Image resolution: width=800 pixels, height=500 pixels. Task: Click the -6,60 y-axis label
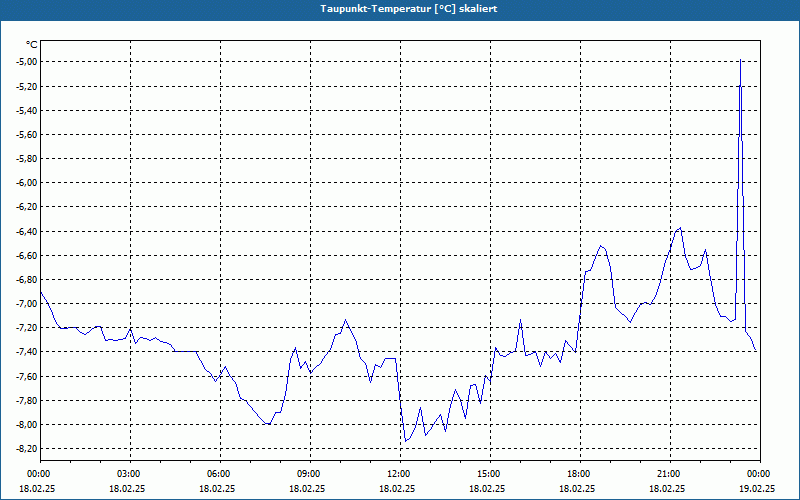point(26,256)
